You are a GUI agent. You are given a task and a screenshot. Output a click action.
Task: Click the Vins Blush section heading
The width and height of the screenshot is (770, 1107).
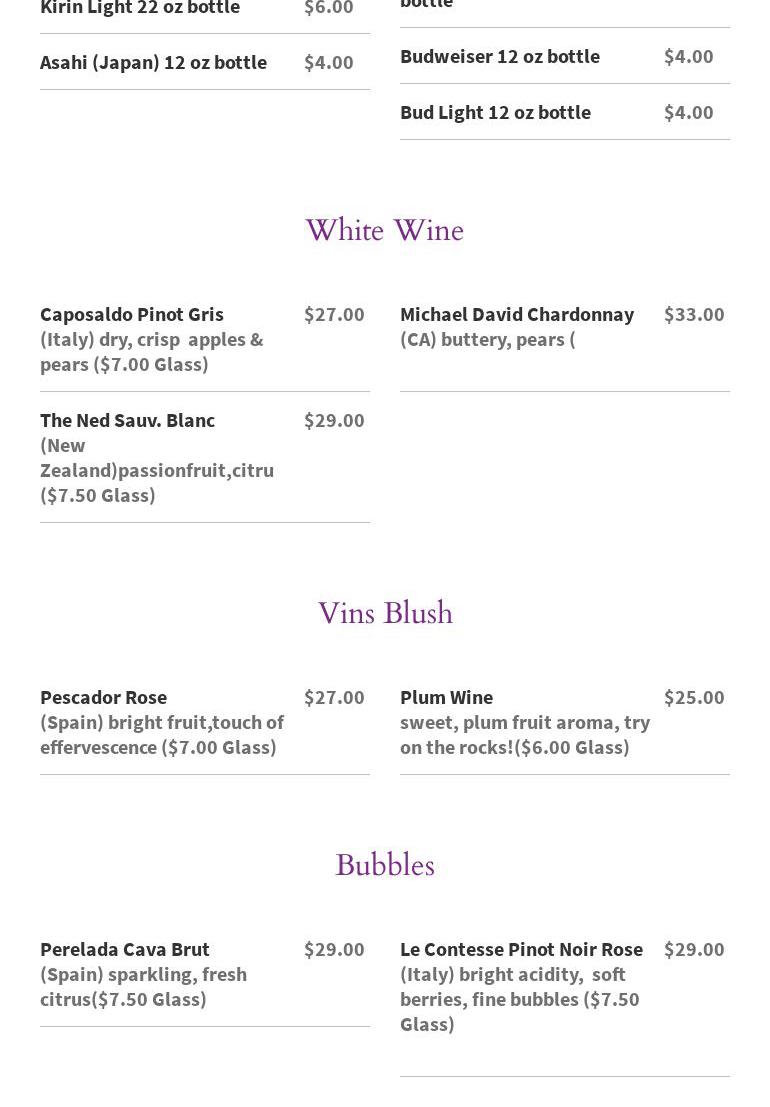point(385,613)
